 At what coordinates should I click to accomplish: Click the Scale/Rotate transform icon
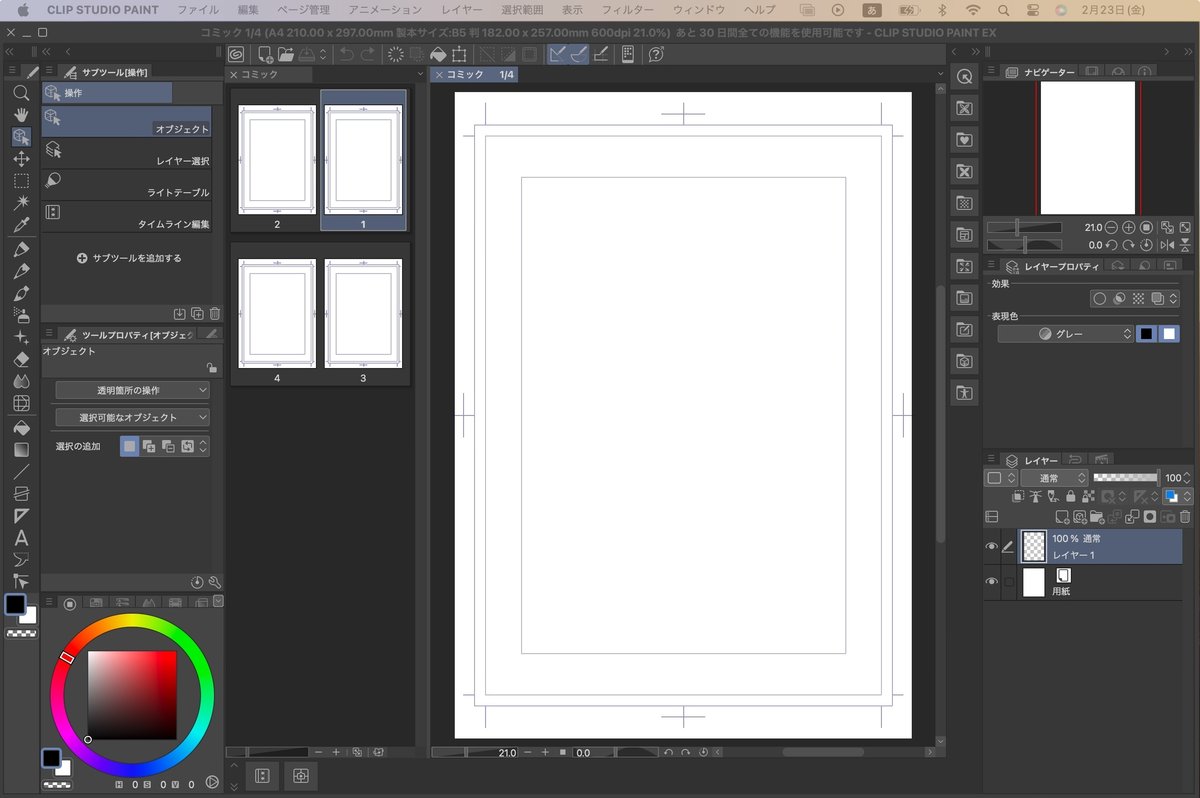coord(459,54)
